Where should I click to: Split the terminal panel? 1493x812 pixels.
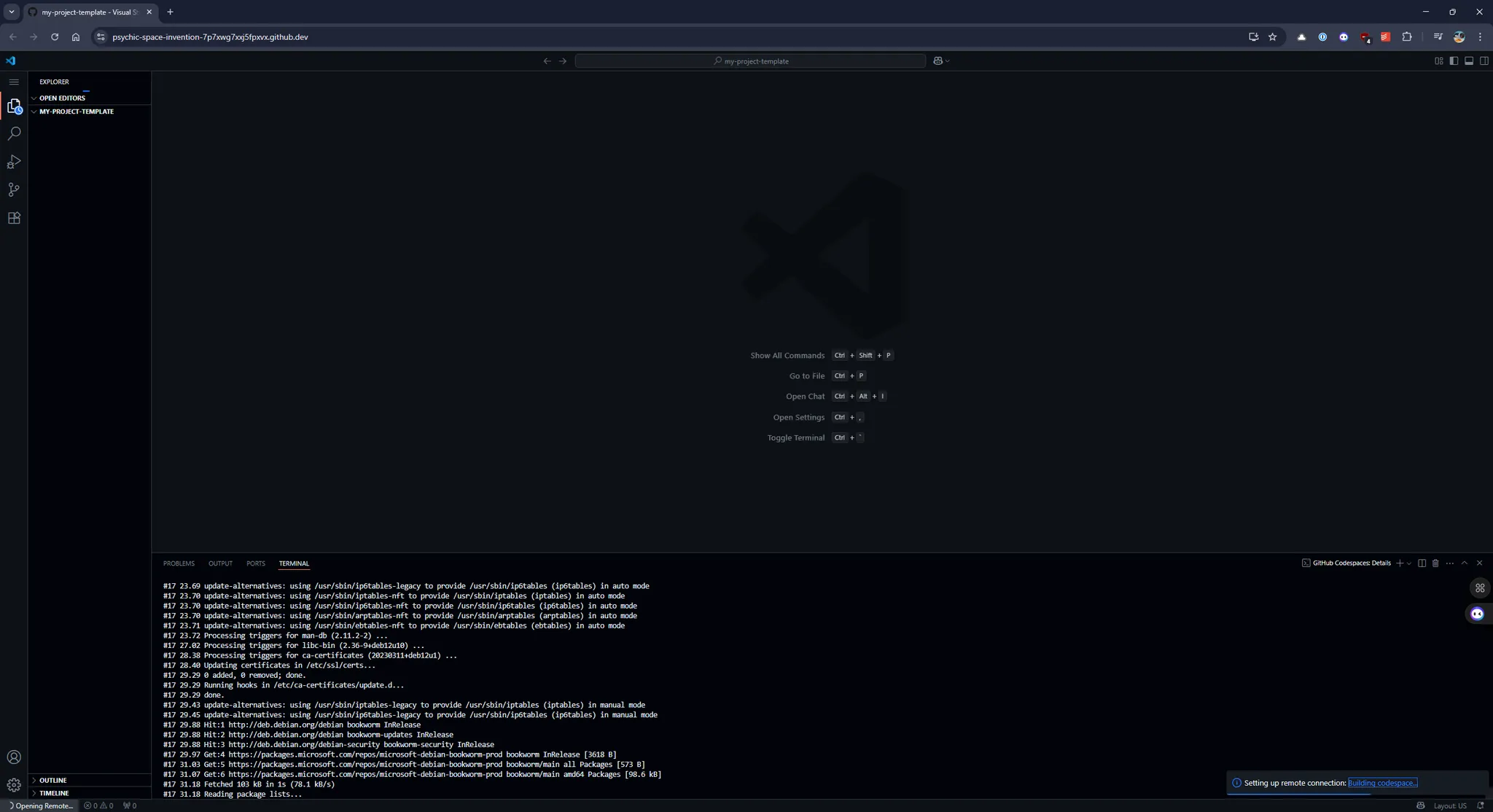point(1422,563)
